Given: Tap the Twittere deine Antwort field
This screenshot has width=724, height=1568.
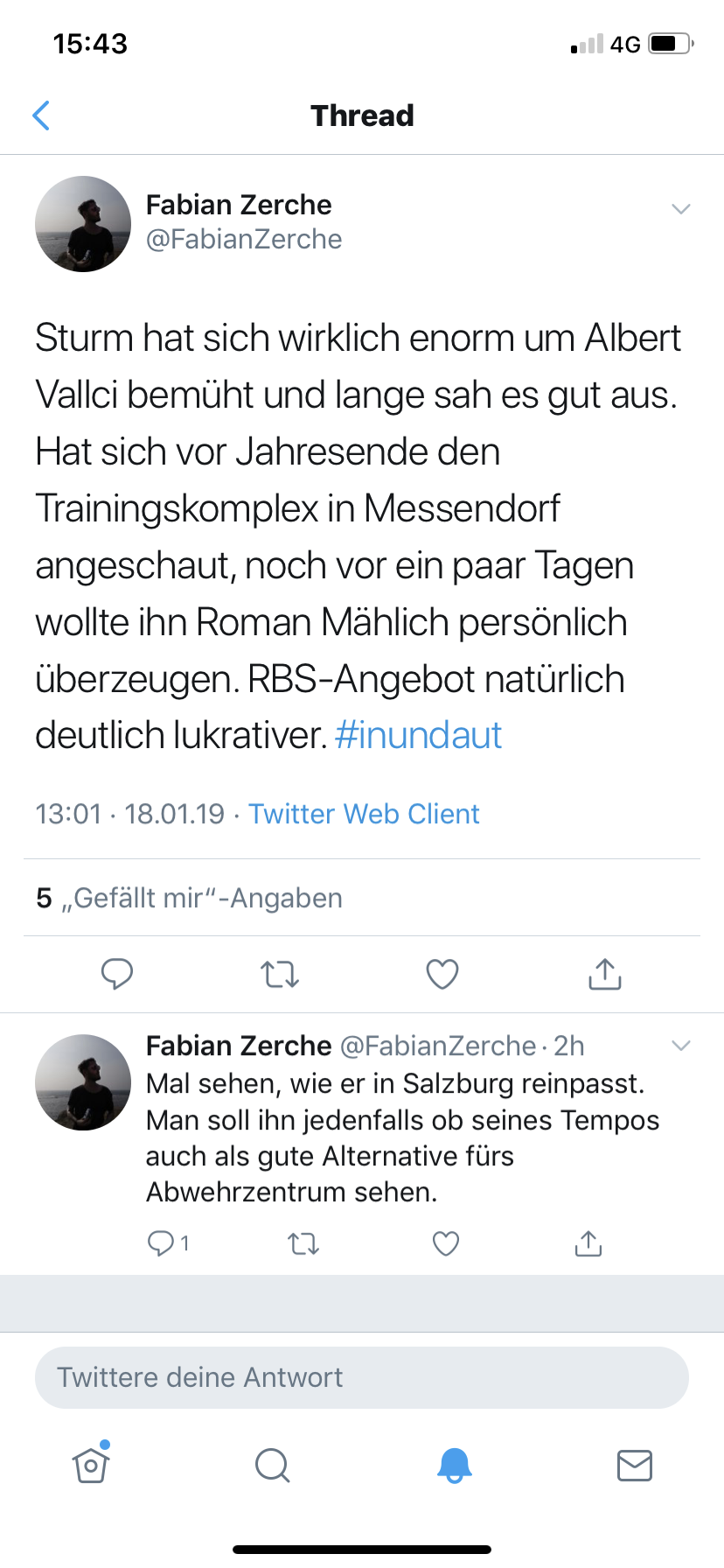Looking at the screenshot, I should 362,1377.
